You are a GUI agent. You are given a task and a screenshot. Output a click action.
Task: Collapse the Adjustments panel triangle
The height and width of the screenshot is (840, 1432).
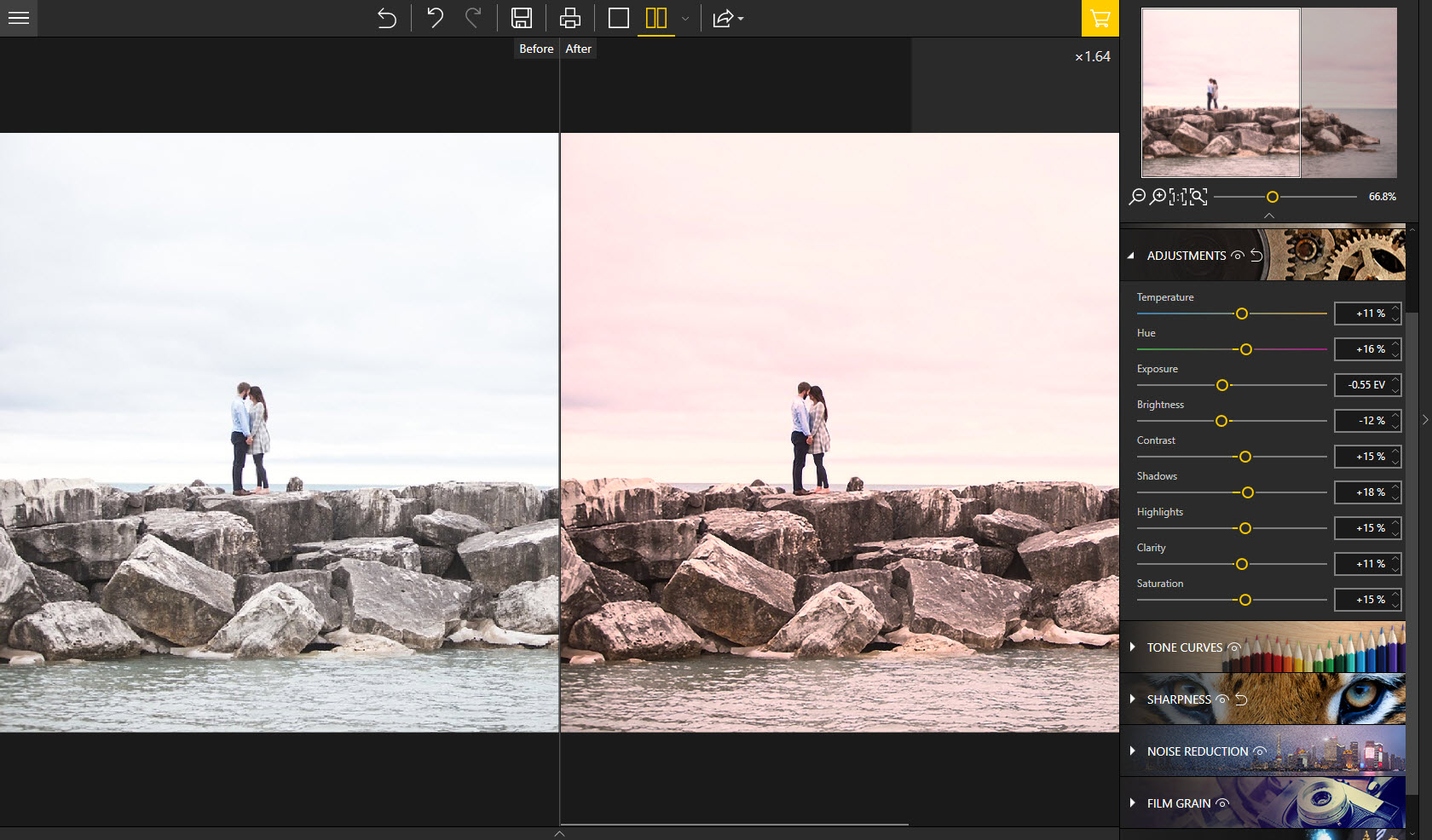coord(1131,256)
